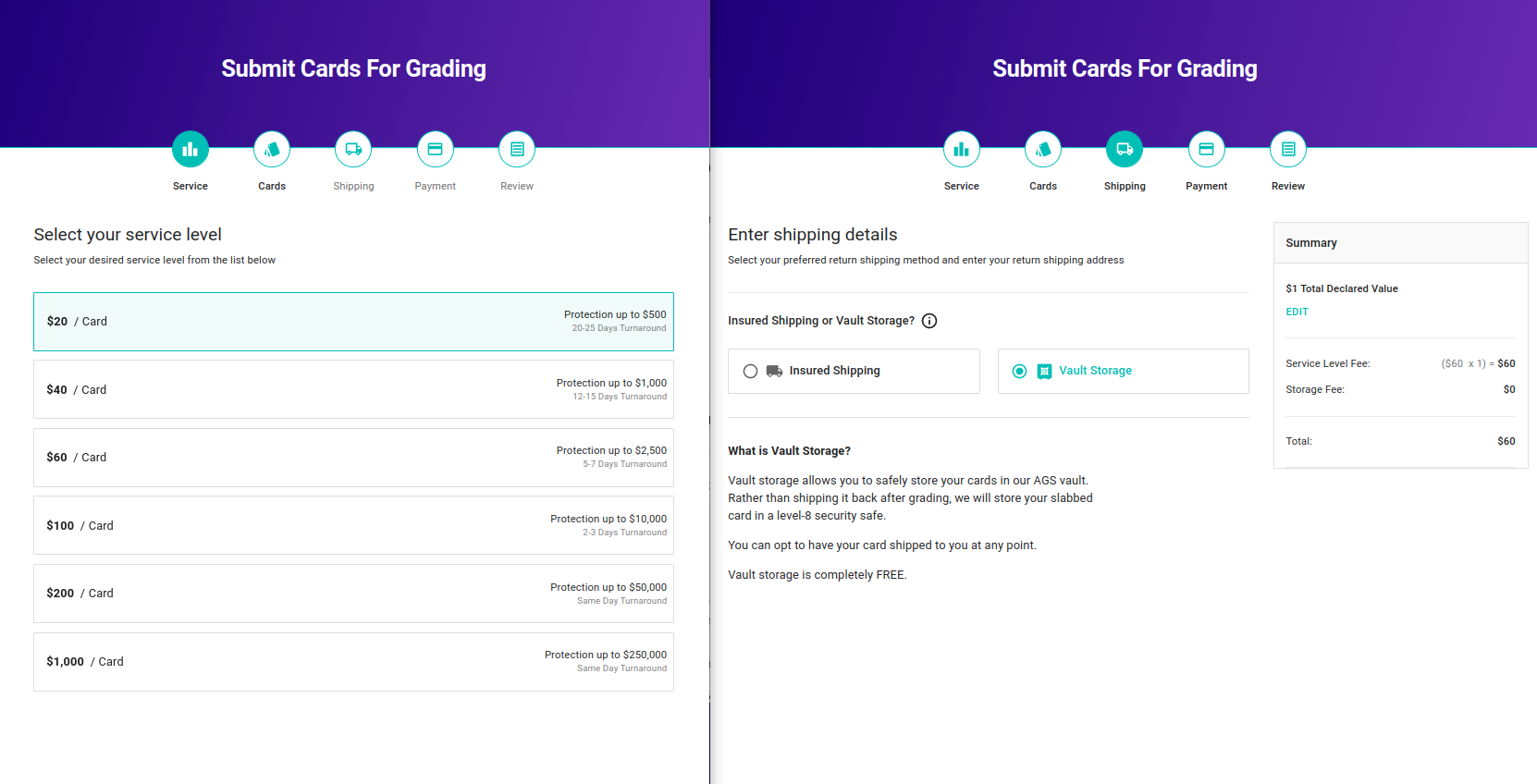The height and width of the screenshot is (784, 1537).
Task: Click the info icon beside Vault Storage question
Action: click(929, 321)
